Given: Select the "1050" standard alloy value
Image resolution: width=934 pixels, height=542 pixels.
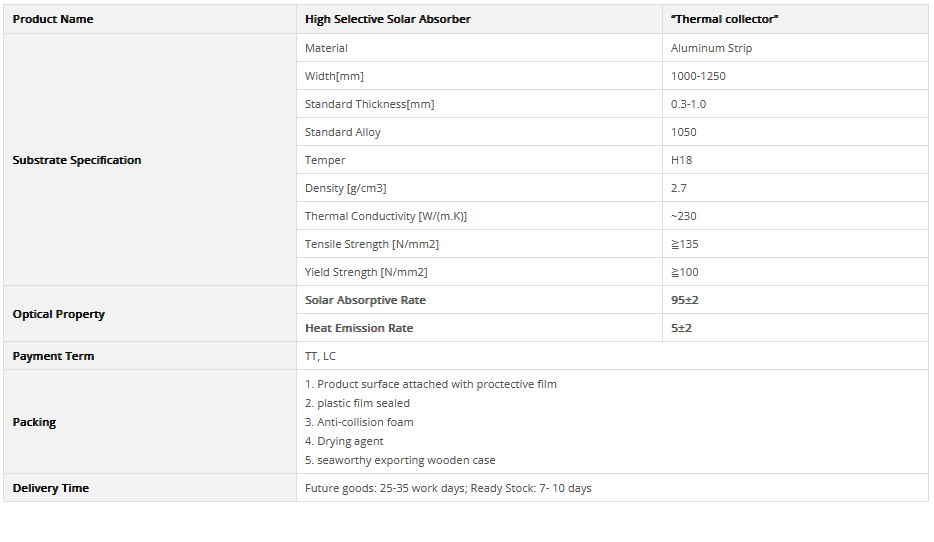Looking at the screenshot, I should point(684,132).
